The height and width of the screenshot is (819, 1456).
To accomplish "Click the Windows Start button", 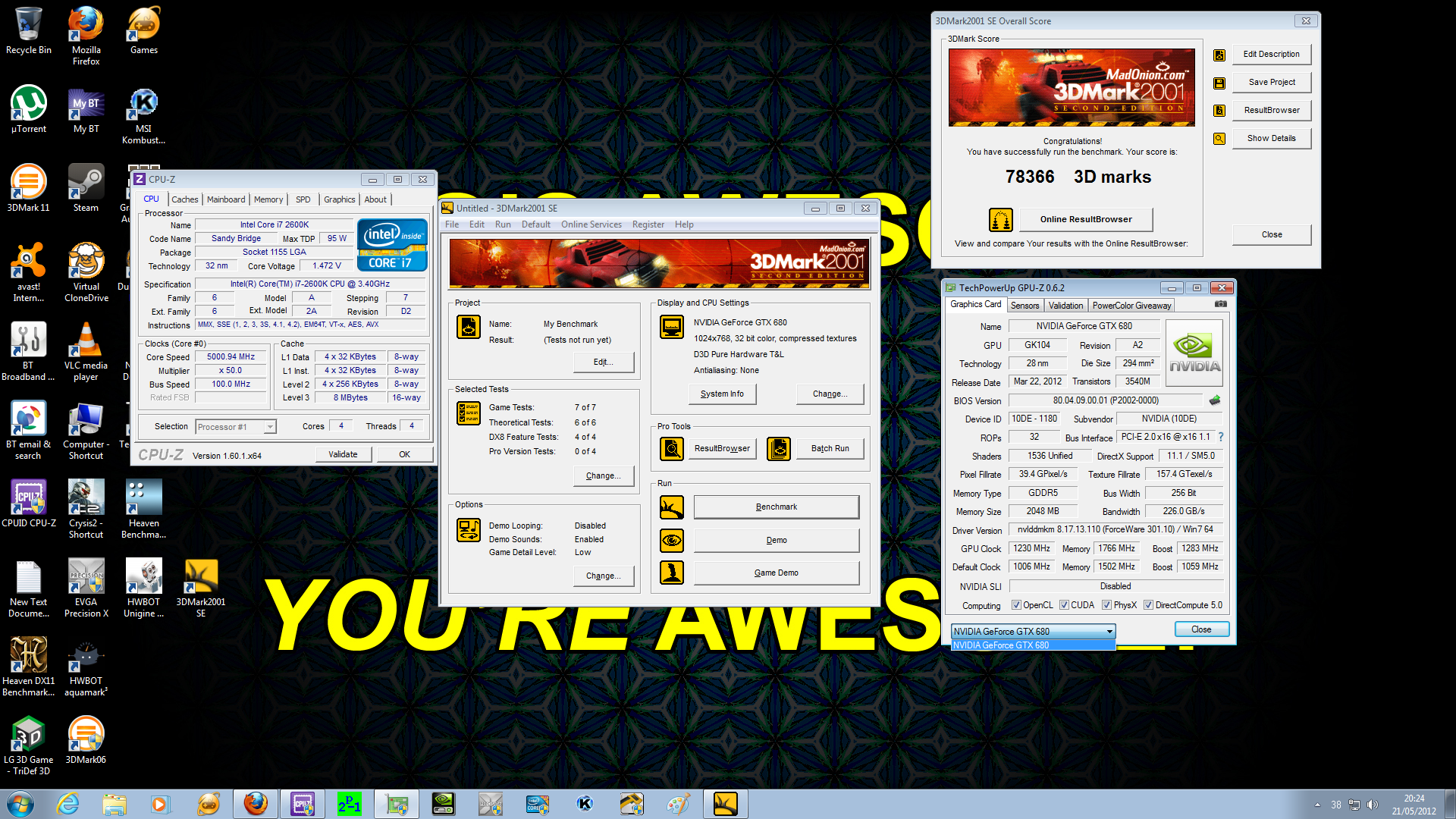I will pos(20,804).
